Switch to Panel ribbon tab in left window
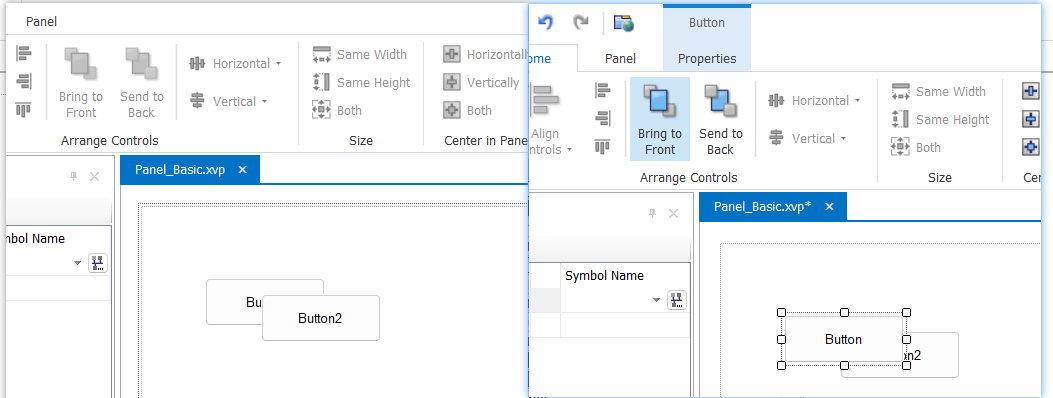This screenshot has height=398, width=1053. [42, 21]
